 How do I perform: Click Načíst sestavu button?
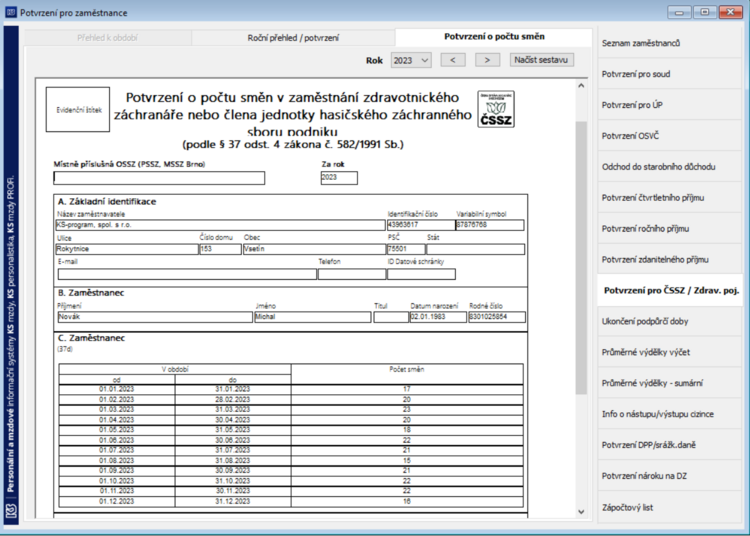tap(541, 60)
